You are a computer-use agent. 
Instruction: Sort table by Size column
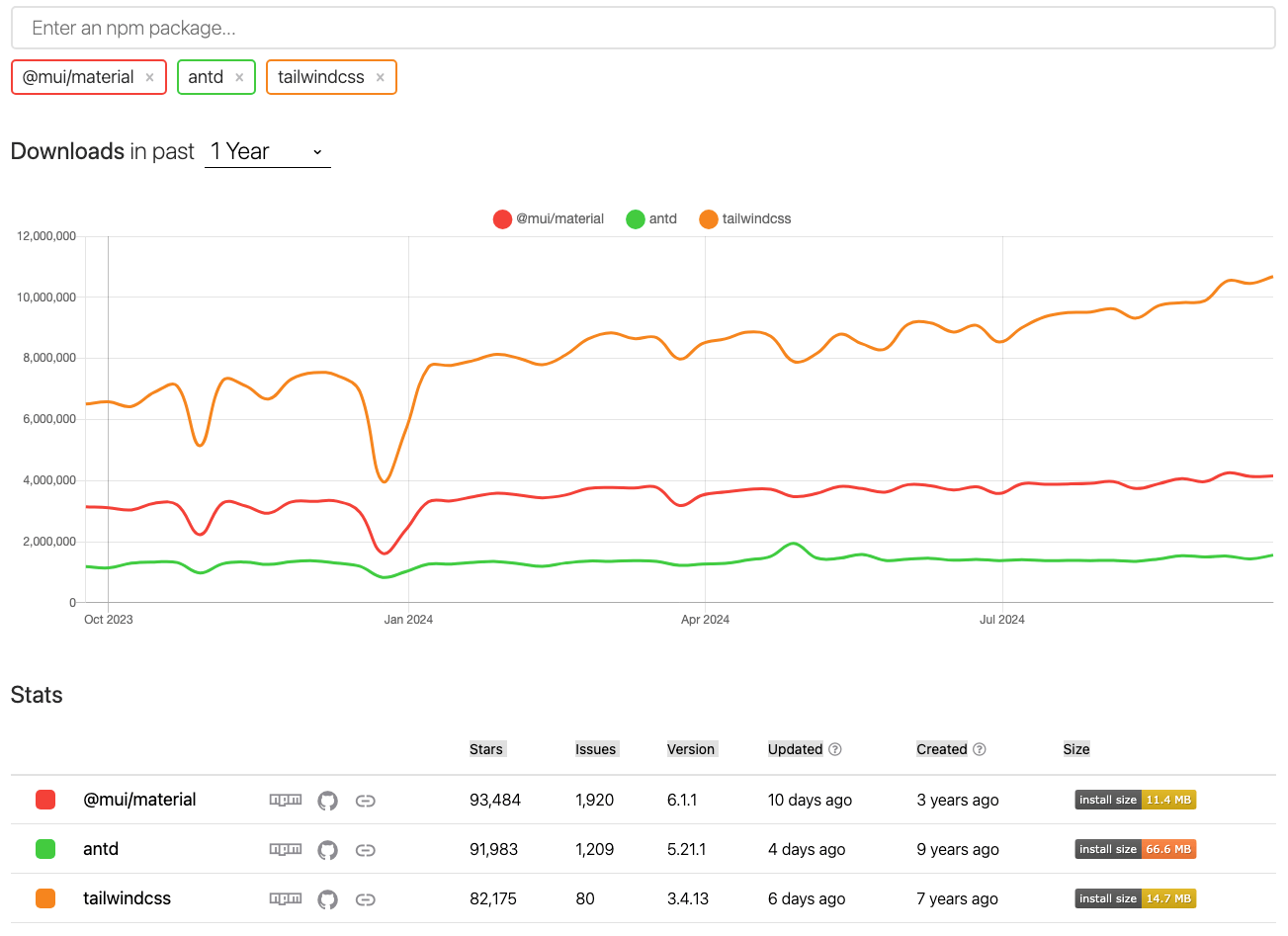[x=1076, y=749]
